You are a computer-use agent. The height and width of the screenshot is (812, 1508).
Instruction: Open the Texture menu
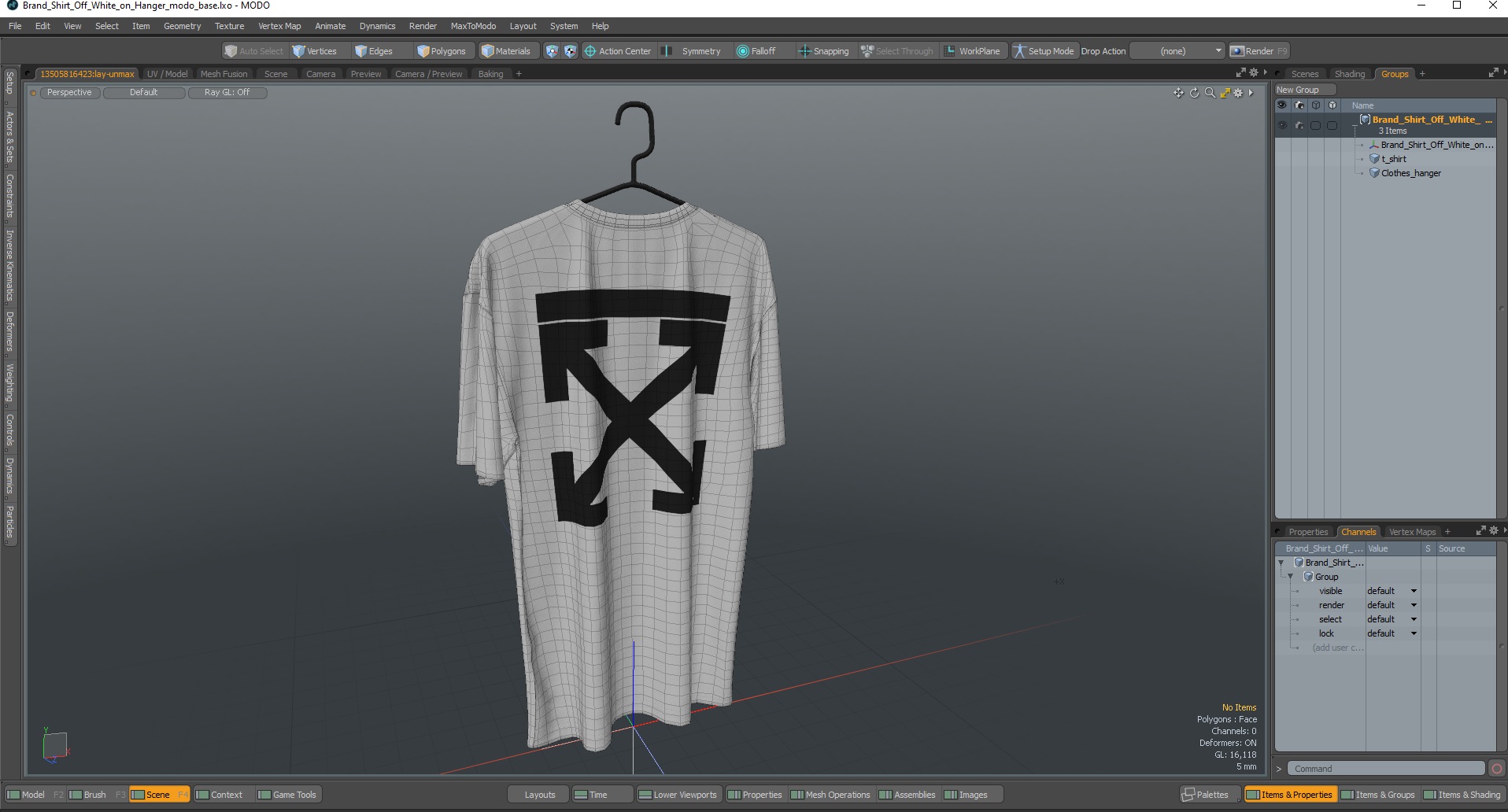pos(229,26)
